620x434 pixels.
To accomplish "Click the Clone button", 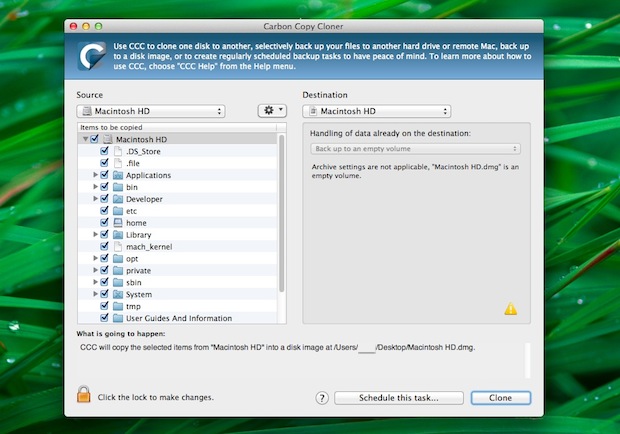I will coord(501,398).
